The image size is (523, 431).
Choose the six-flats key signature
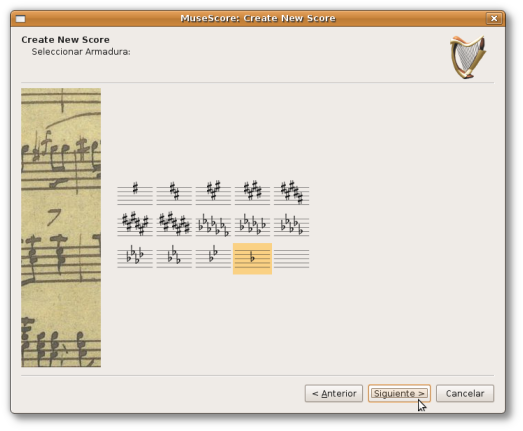252,225
